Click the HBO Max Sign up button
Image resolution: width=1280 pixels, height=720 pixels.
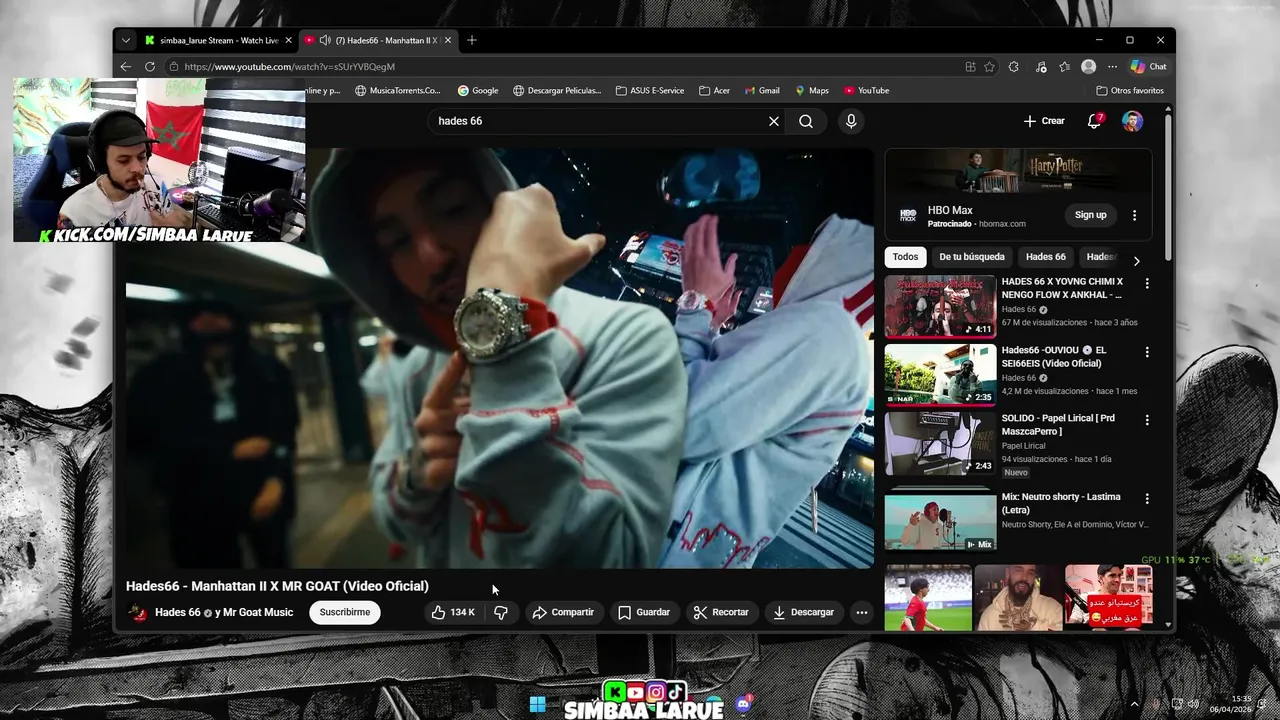coord(1090,215)
